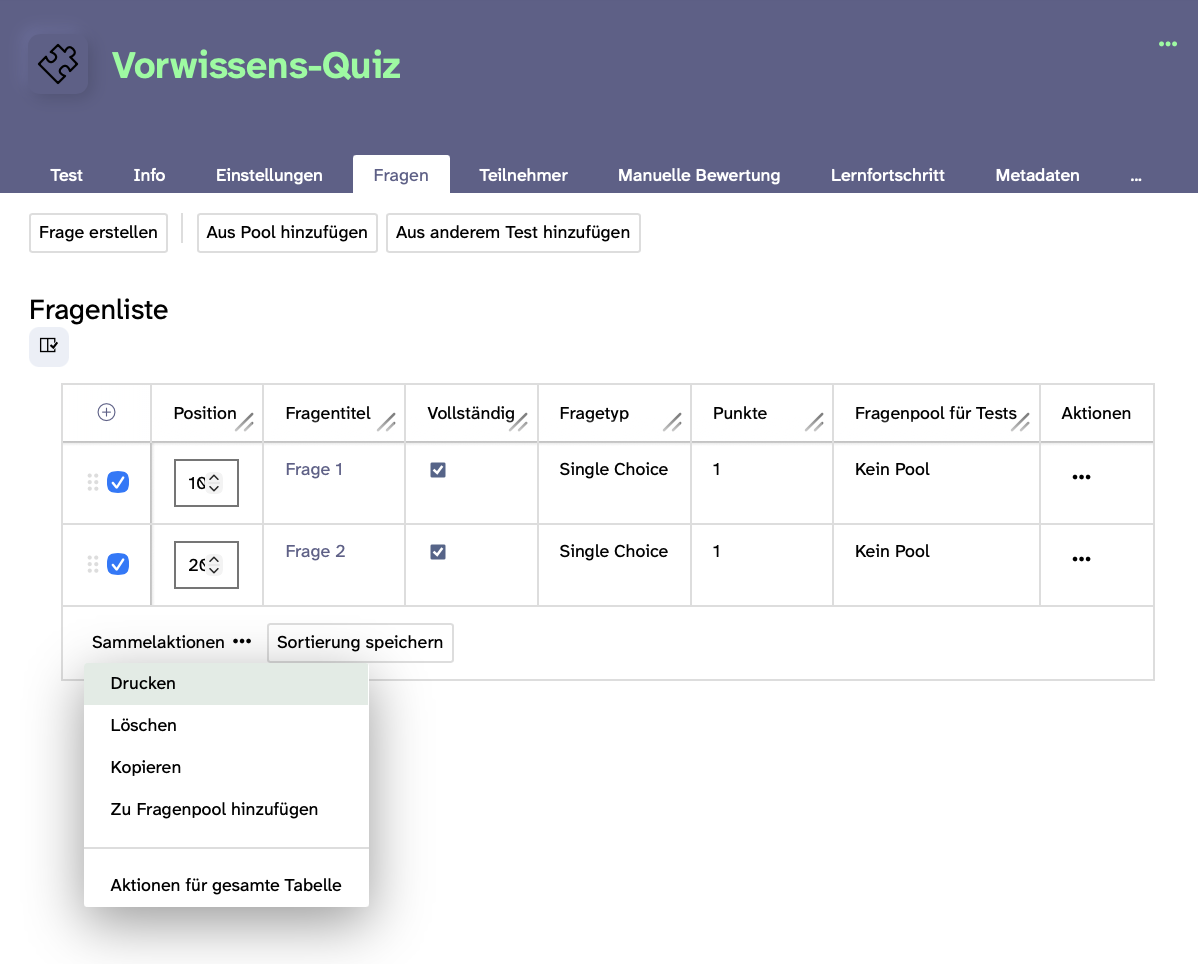The width and height of the screenshot is (1198, 964).
Task: Select Zu Fragenpool hinzufügen
Action: tap(226, 810)
